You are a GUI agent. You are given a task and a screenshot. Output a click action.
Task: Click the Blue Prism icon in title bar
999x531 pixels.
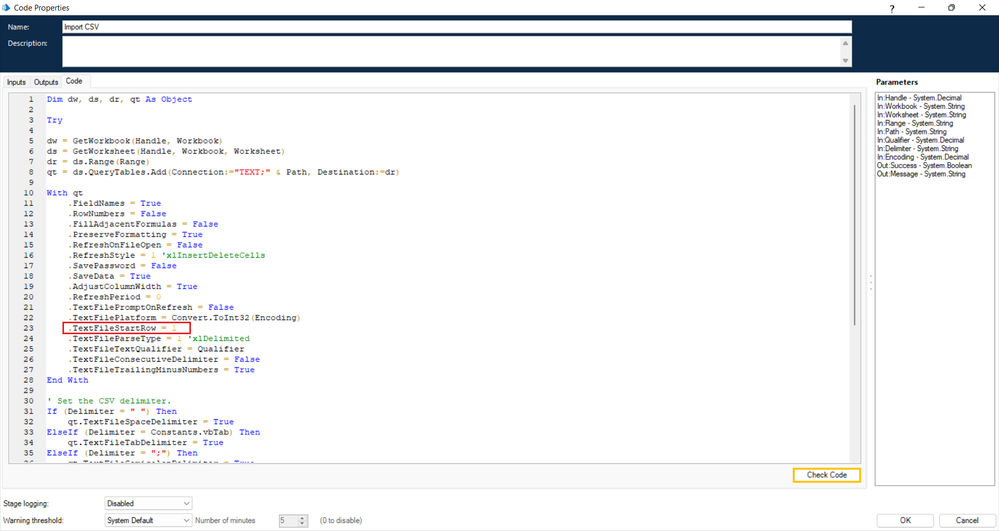pyautogui.click(x=7, y=7)
